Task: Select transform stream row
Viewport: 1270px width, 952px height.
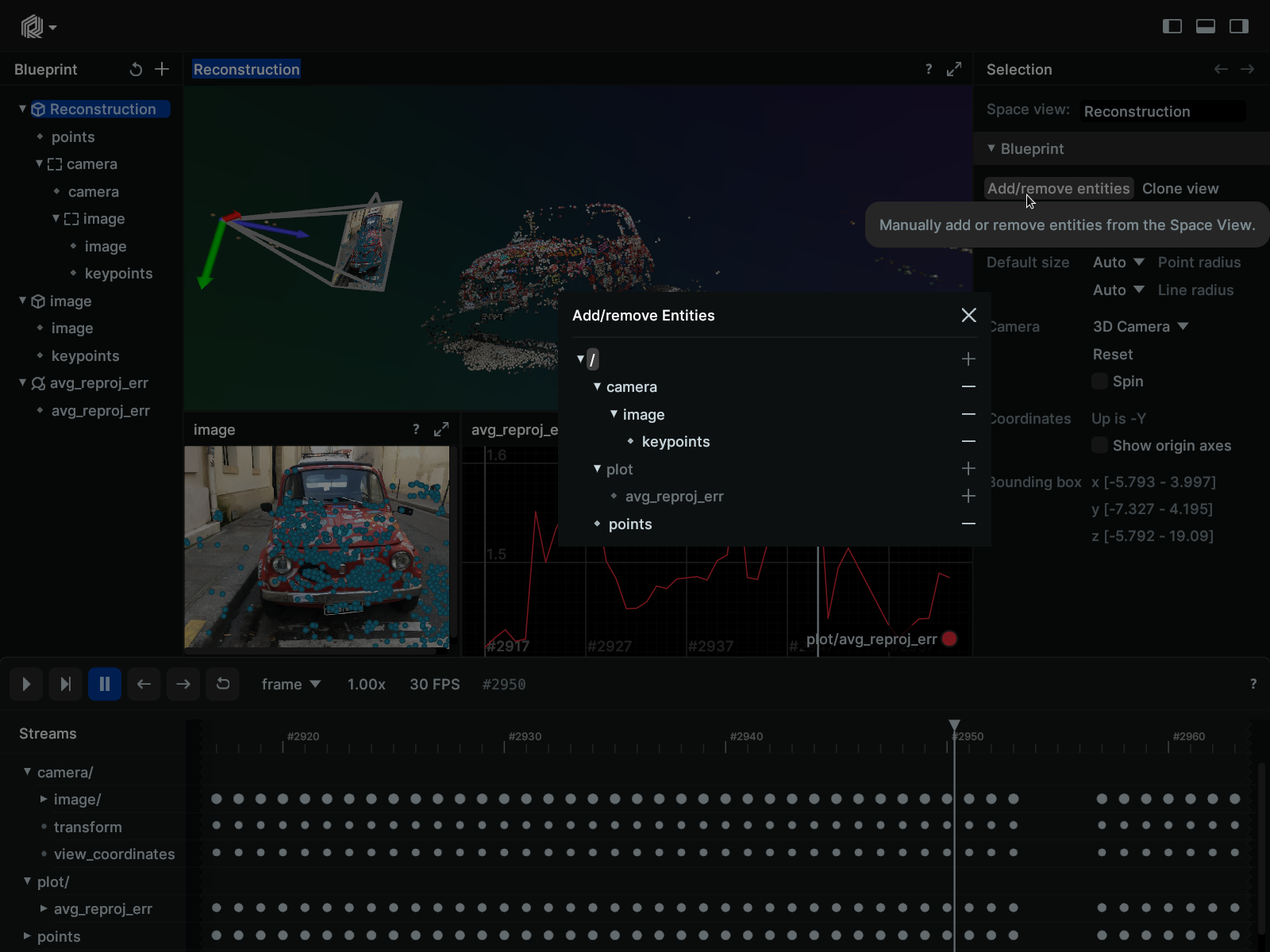Action: pyautogui.click(x=87, y=827)
